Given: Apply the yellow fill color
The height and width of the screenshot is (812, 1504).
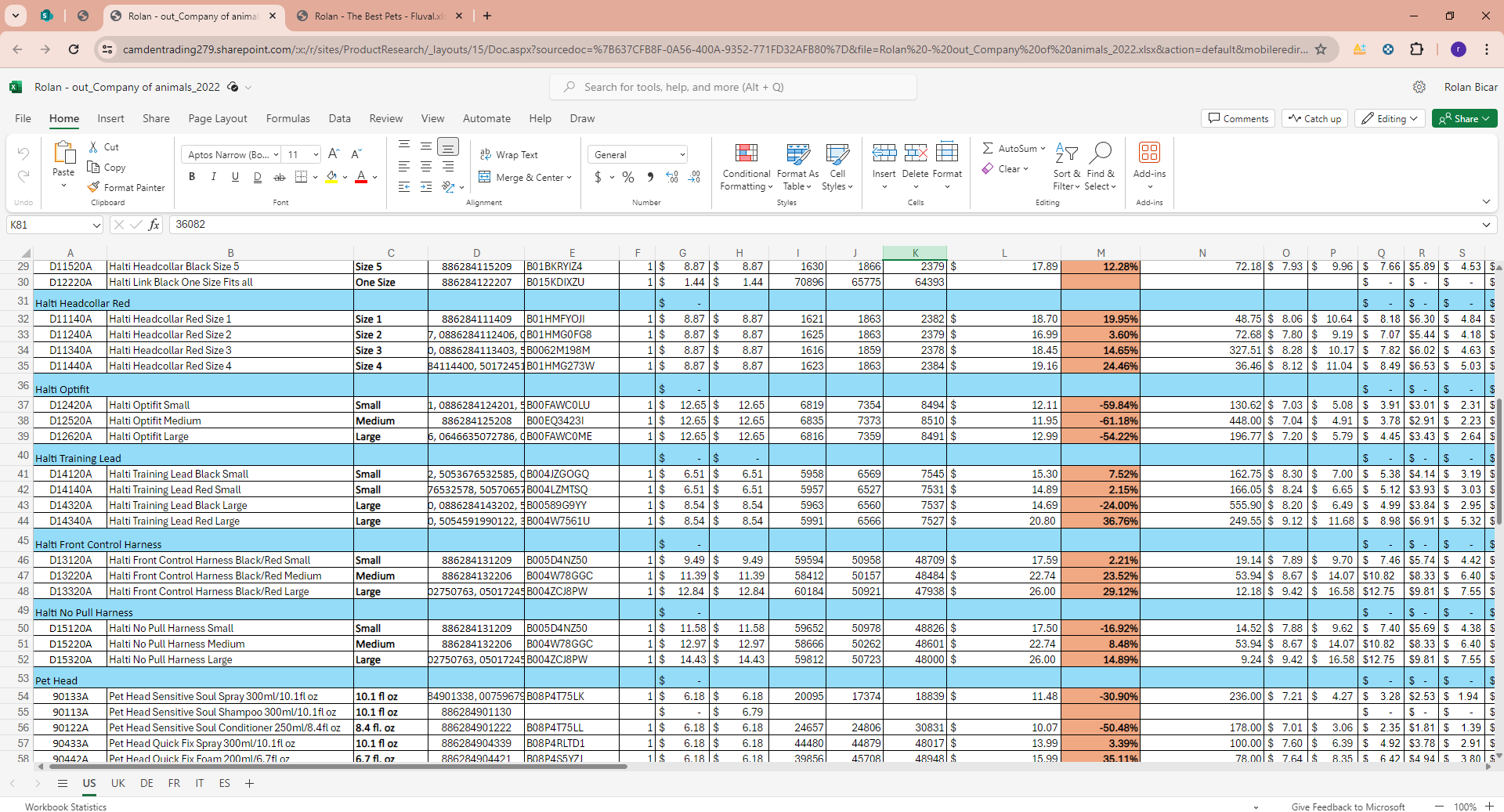Looking at the screenshot, I should 332,178.
